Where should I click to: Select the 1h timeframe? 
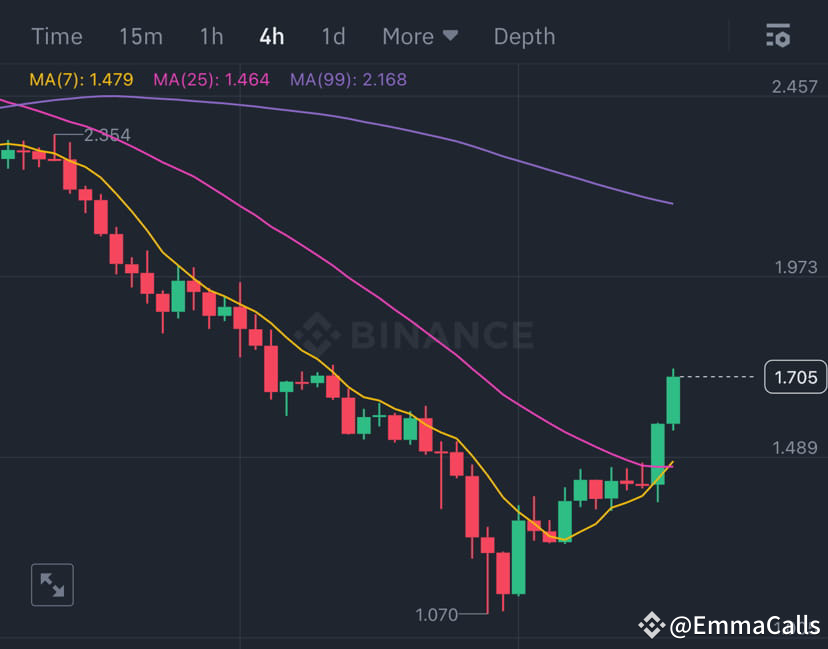(x=211, y=36)
